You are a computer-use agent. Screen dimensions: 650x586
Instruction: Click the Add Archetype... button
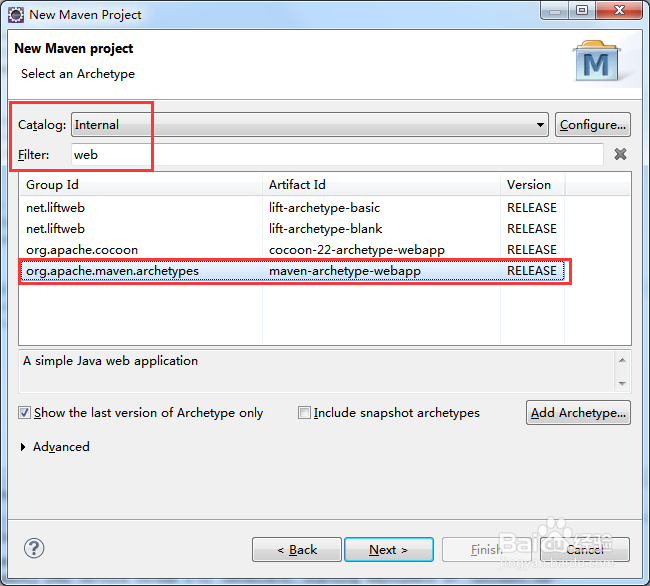(578, 413)
